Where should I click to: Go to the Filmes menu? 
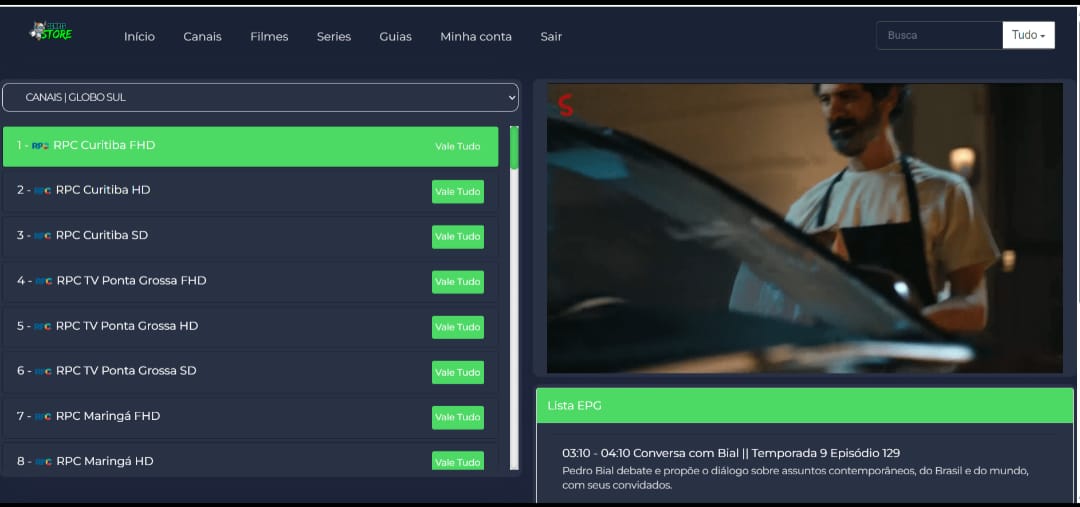[269, 36]
